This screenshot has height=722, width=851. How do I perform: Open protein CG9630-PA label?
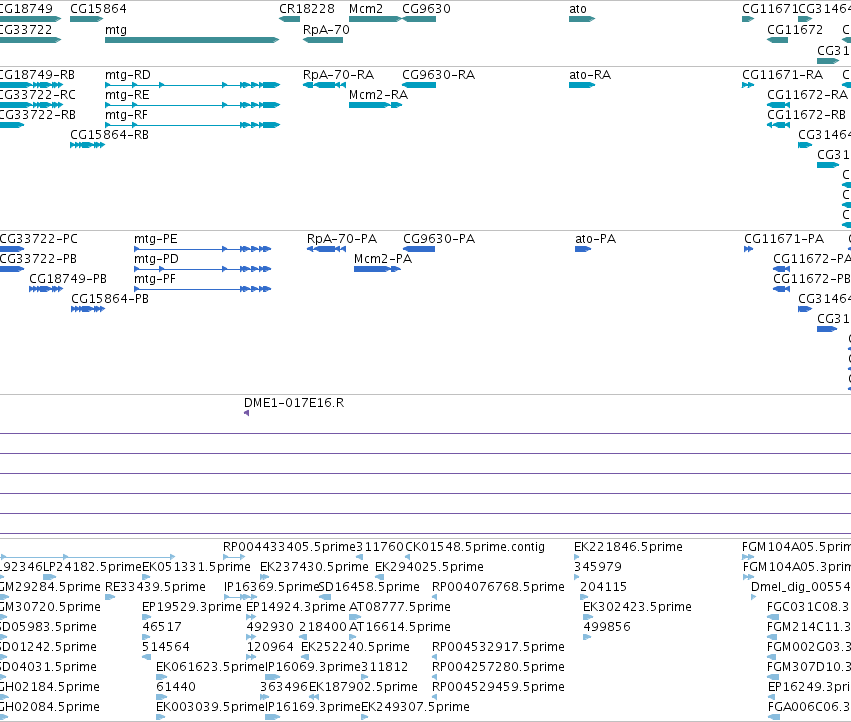pos(439,239)
